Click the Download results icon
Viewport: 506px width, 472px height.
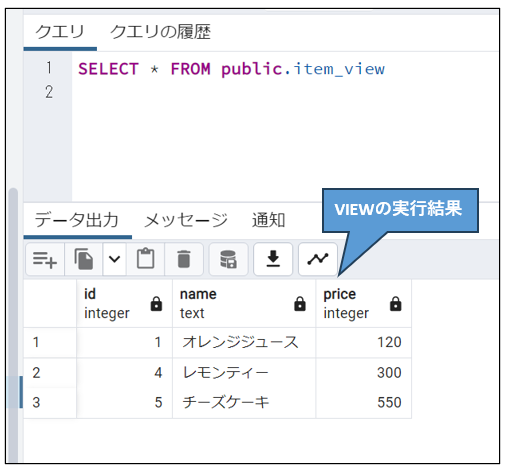[x=273, y=259]
